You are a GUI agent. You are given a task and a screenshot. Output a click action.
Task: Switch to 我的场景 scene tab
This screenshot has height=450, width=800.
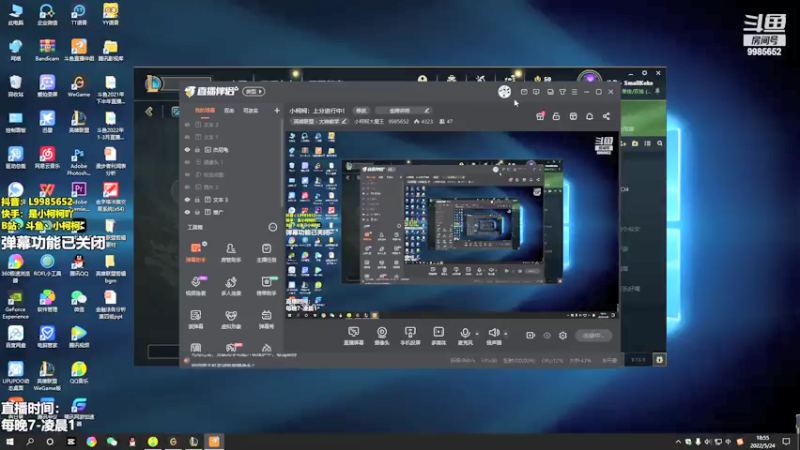(x=205, y=110)
